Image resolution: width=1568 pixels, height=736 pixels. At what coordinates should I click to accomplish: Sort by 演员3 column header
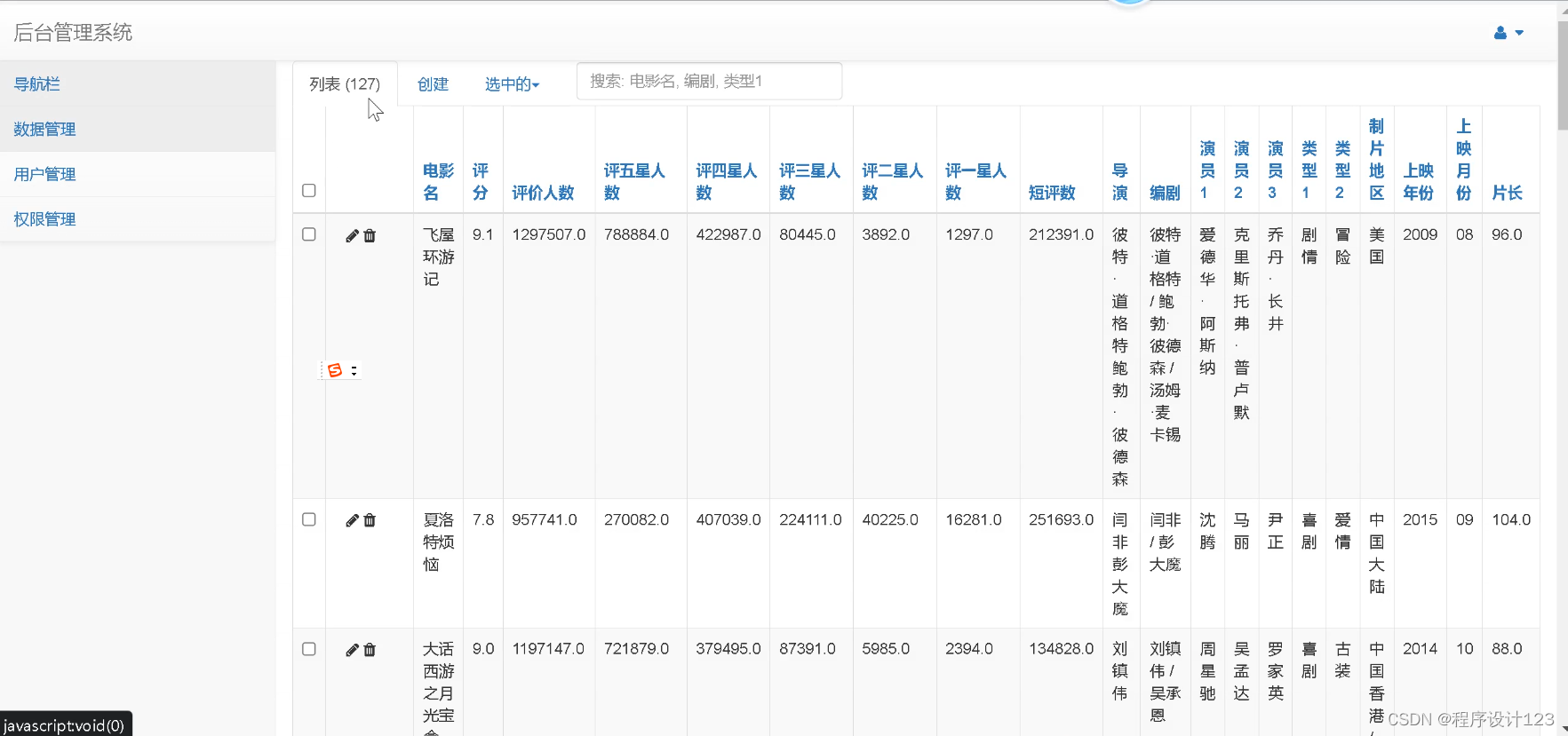coord(1275,170)
